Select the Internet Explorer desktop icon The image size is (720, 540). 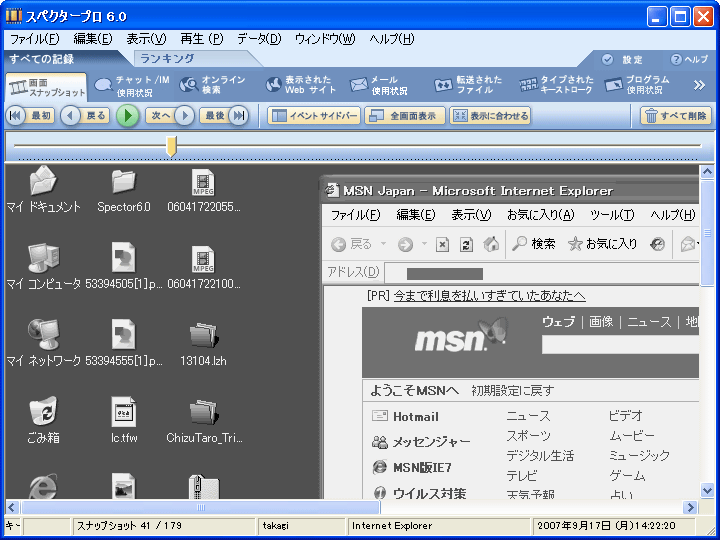[x=43, y=487]
